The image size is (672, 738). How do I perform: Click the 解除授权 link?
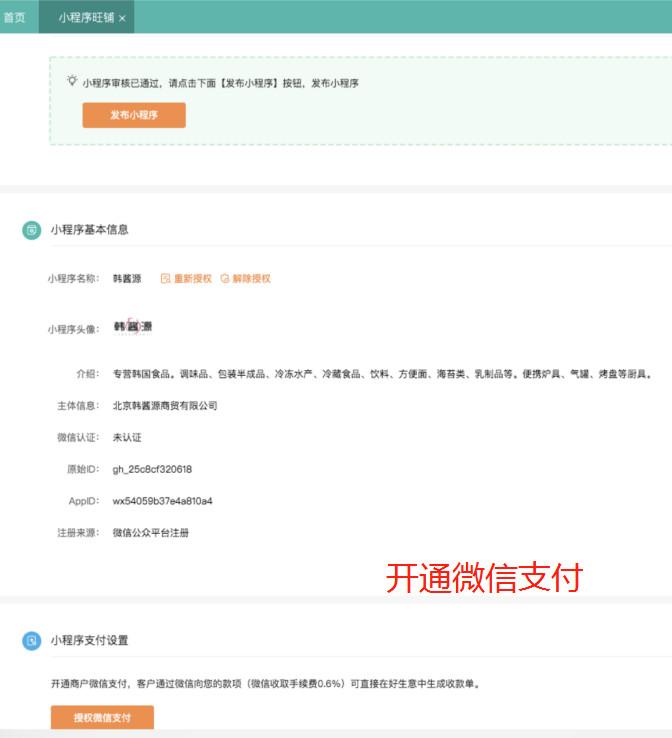pos(251,279)
